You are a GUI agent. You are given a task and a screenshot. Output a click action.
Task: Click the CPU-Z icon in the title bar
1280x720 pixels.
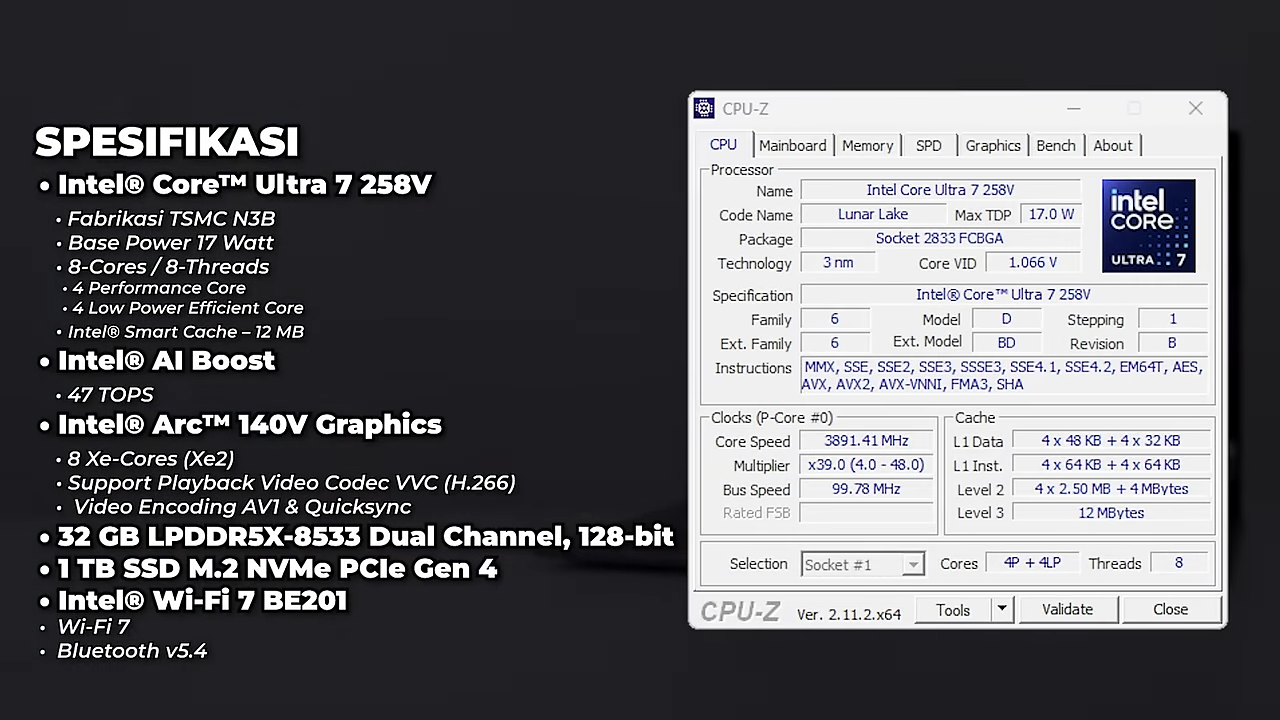coord(704,108)
